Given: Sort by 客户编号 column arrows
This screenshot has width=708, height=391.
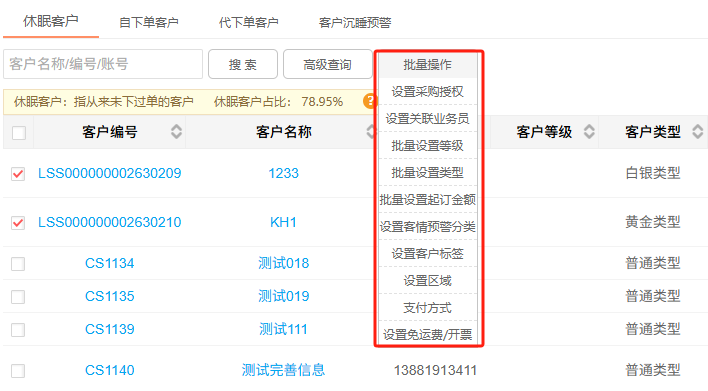Looking at the screenshot, I should point(177,132).
